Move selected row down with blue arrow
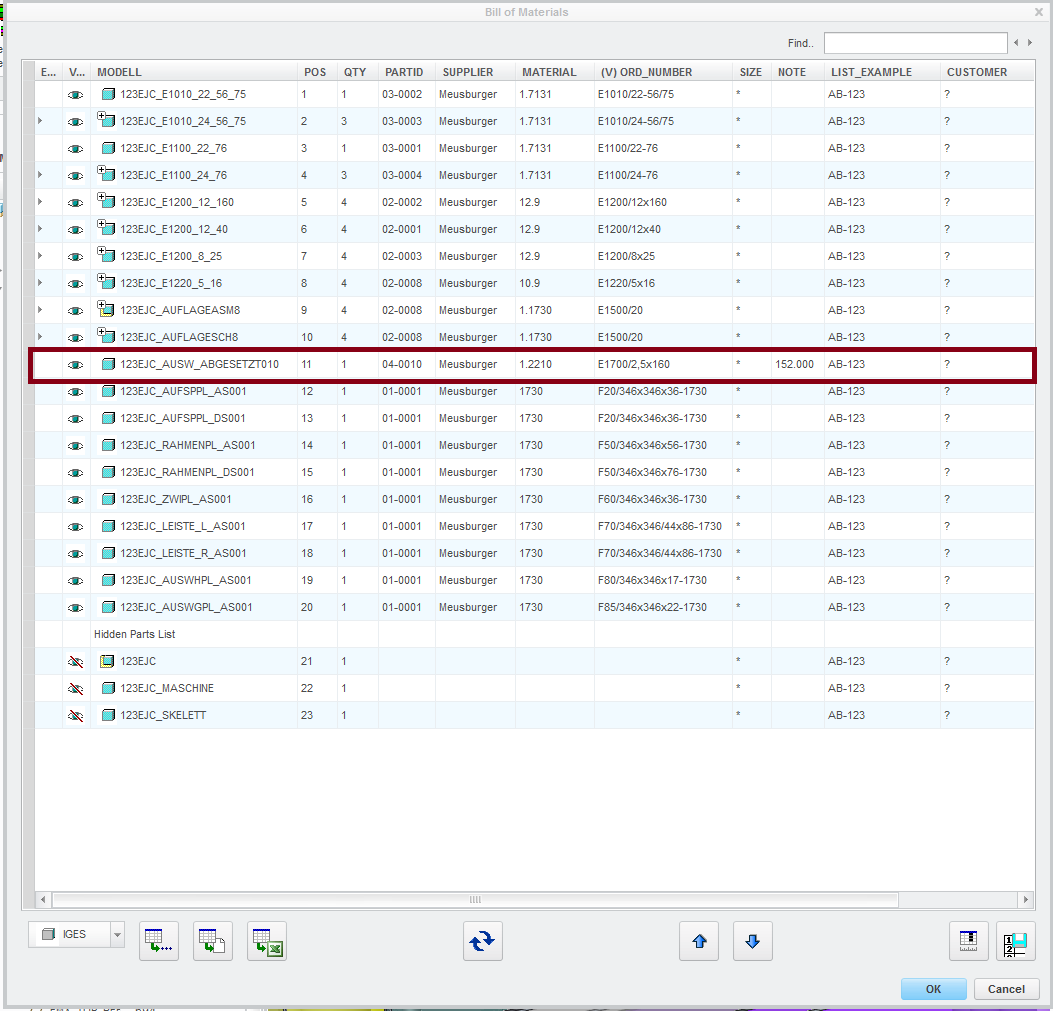The height and width of the screenshot is (1011, 1053). (753, 940)
